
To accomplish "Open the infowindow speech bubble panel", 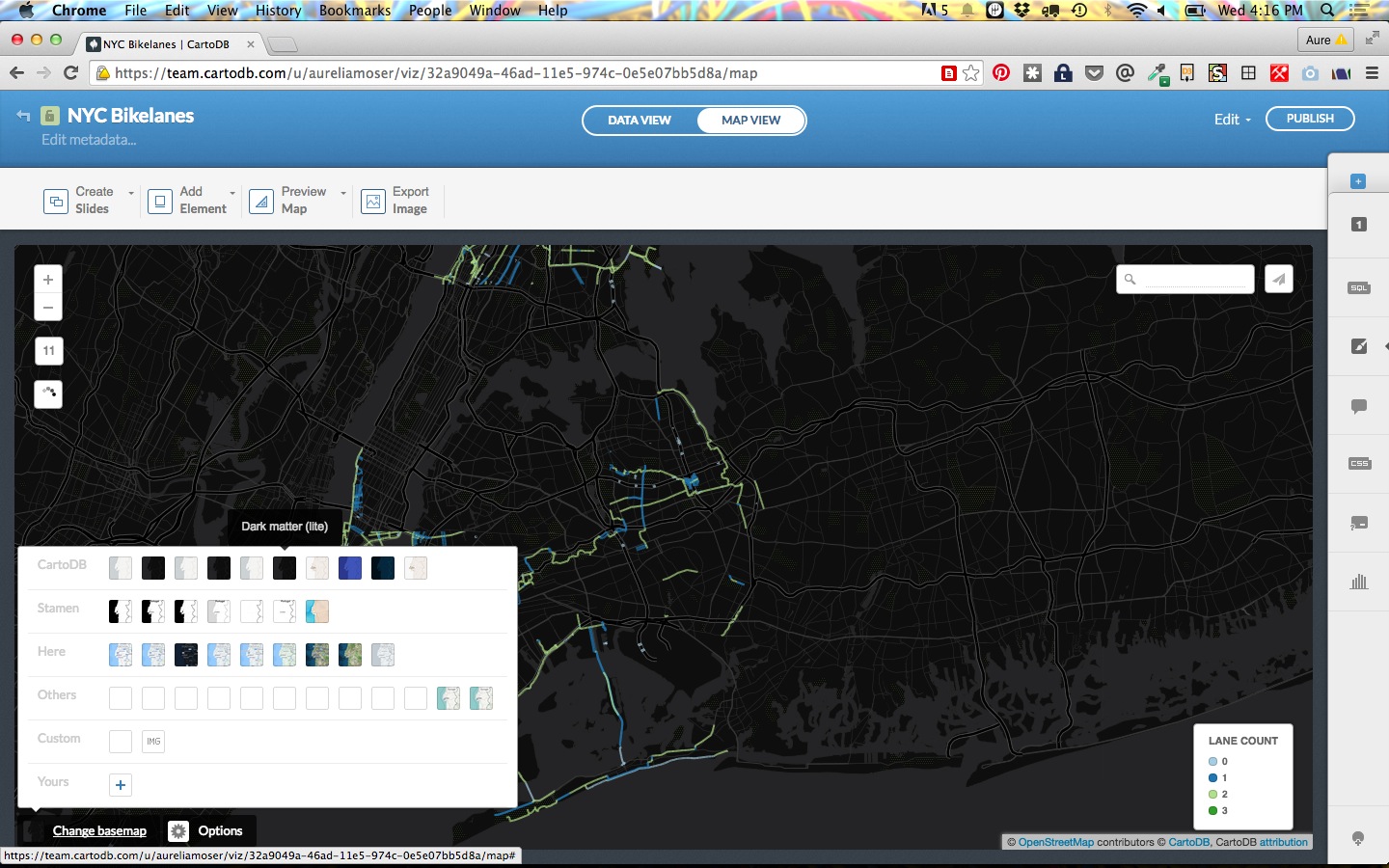I will 1358,406.
